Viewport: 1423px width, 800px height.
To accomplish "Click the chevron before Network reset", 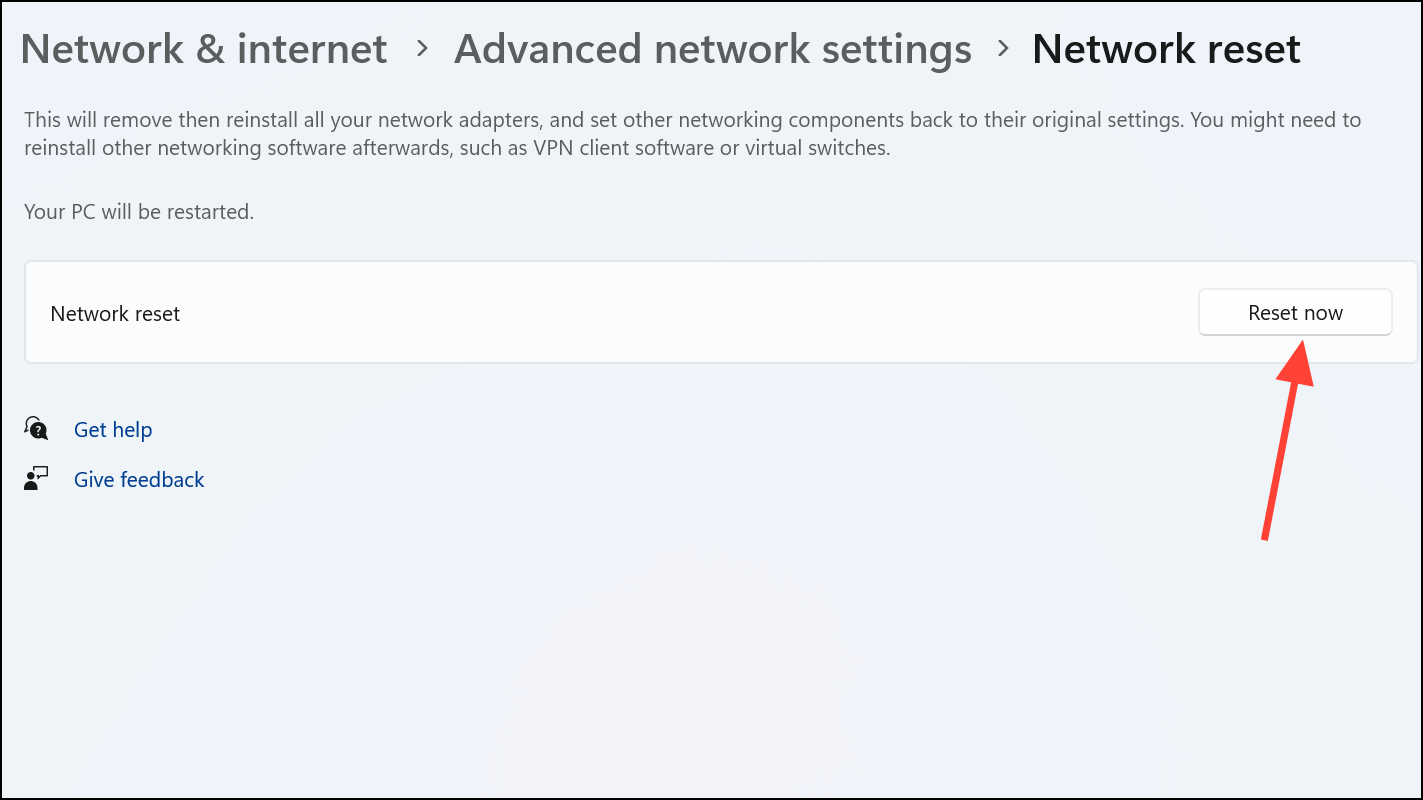I will 1003,48.
